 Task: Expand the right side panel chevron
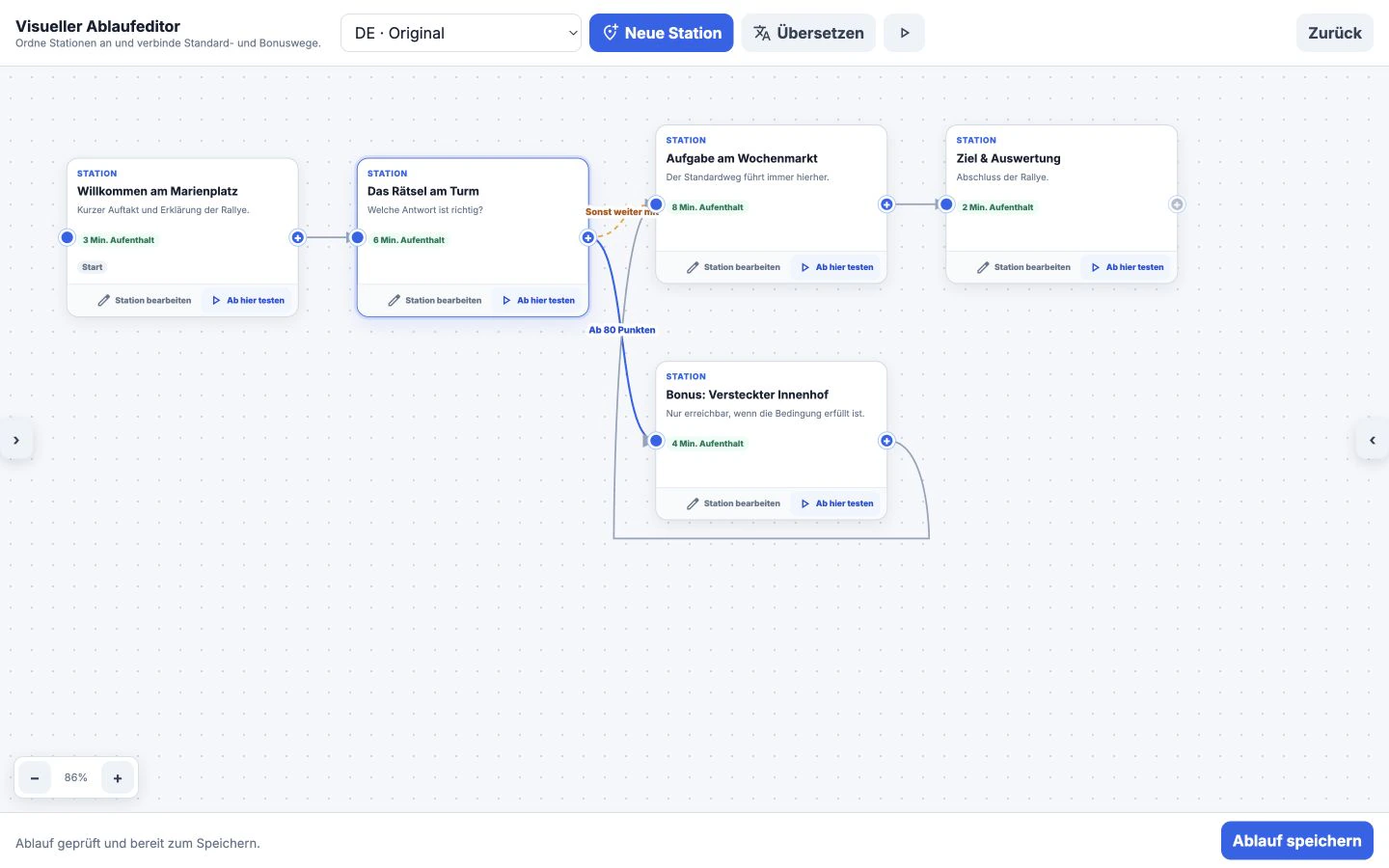tap(1373, 440)
